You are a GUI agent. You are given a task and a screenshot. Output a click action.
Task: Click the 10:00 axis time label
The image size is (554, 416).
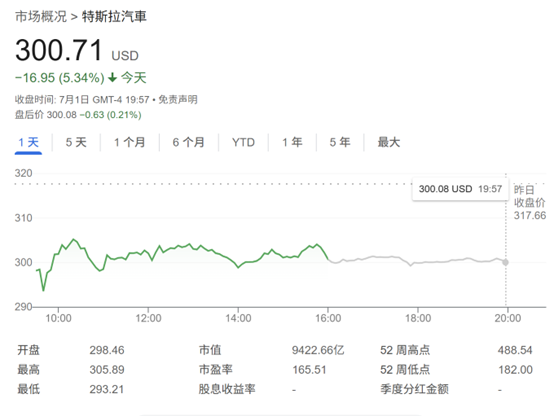(58, 318)
